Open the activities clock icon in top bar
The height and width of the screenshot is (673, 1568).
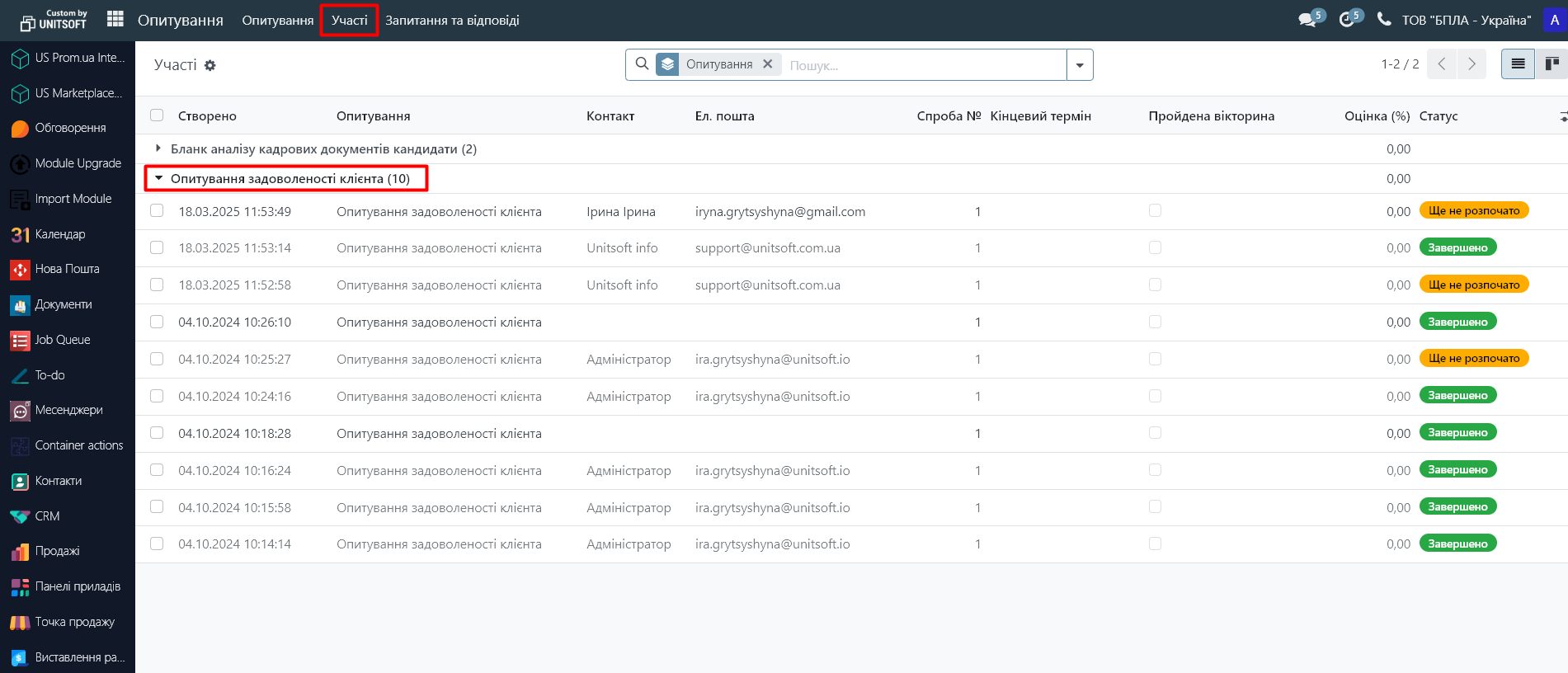click(1347, 20)
